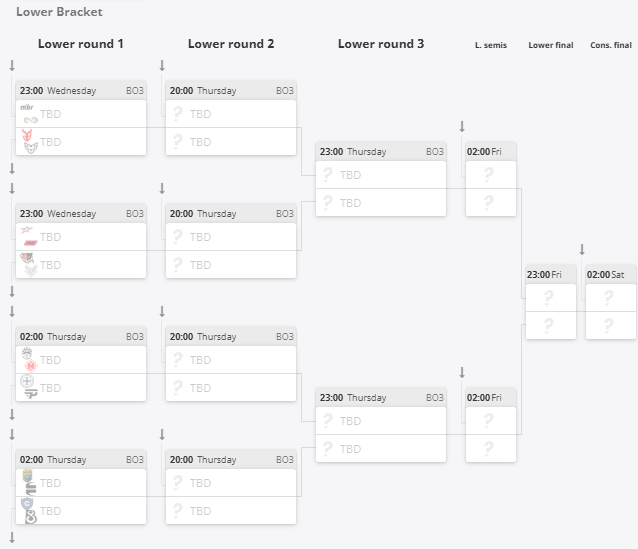Click the Lower Bracket section title
638x549 pixels.
coord(59,12)
